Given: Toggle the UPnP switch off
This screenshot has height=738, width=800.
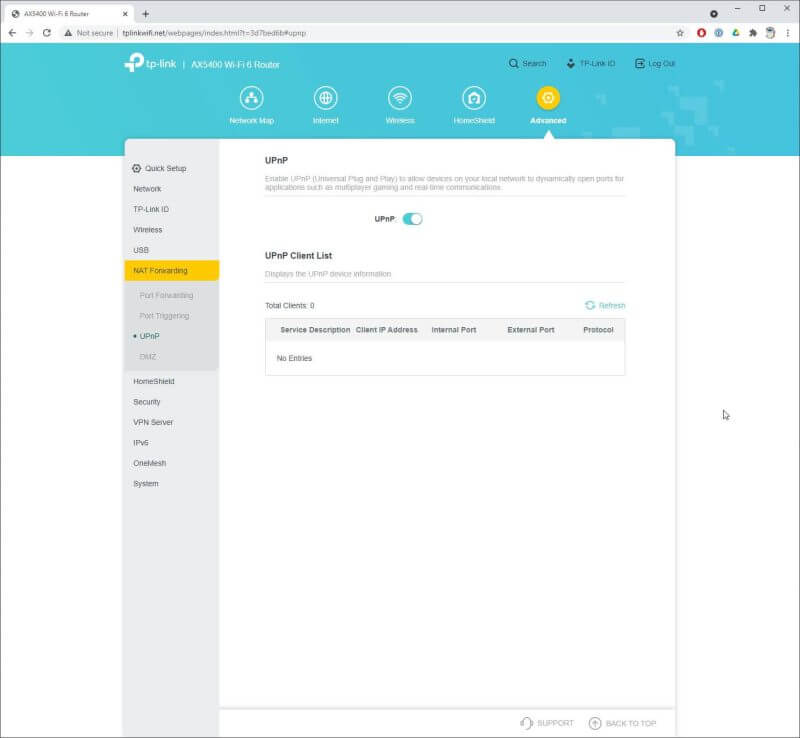Looking at the screenshot, I should point(412,219).
